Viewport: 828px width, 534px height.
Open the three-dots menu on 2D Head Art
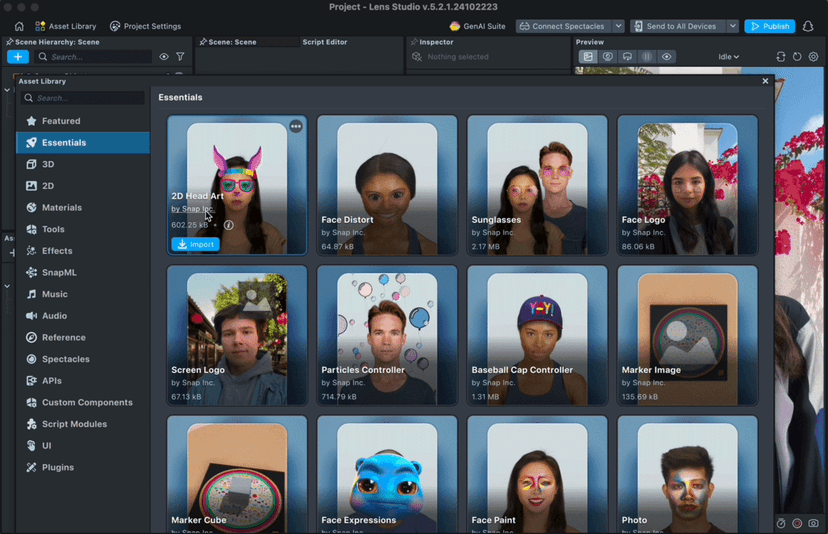(296, 127)
